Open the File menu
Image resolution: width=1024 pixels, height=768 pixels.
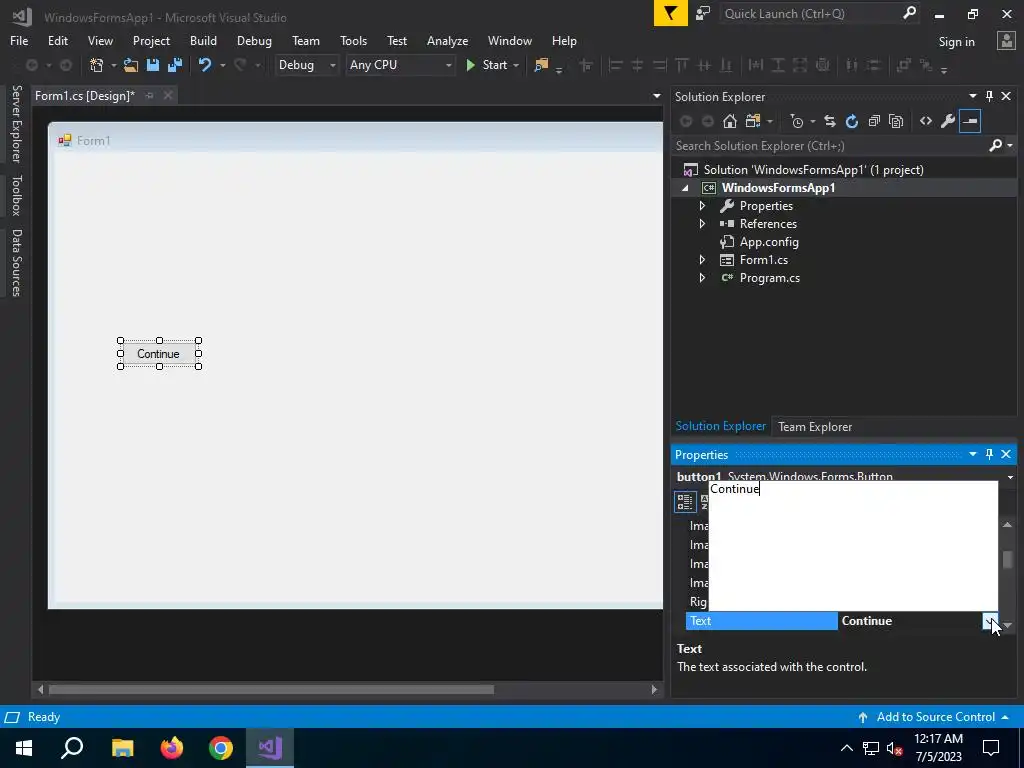coord(19,40)
